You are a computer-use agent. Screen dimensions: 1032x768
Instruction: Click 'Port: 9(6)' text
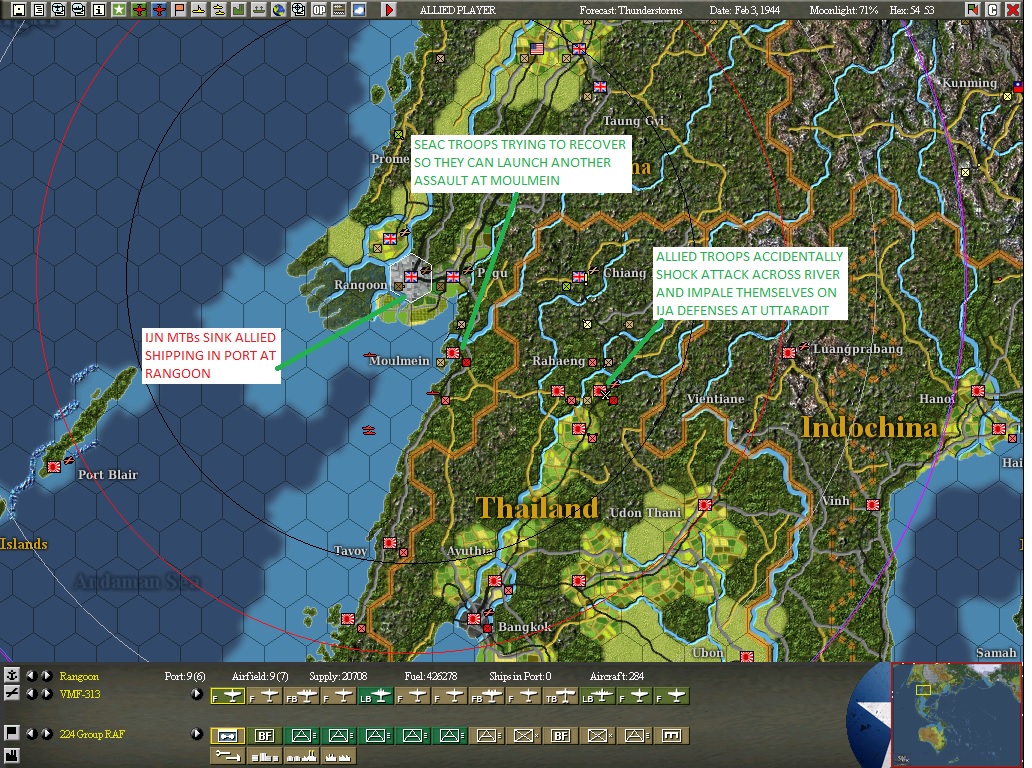tap(185, 677)
